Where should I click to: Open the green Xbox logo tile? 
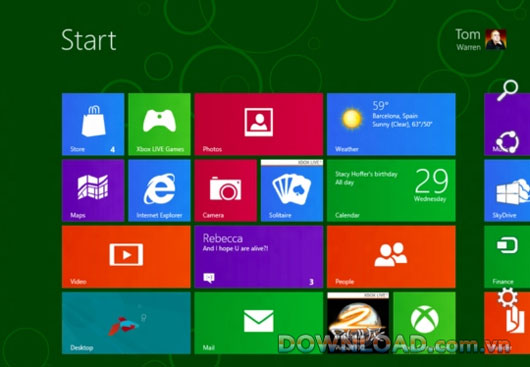(x=424, y=323)
